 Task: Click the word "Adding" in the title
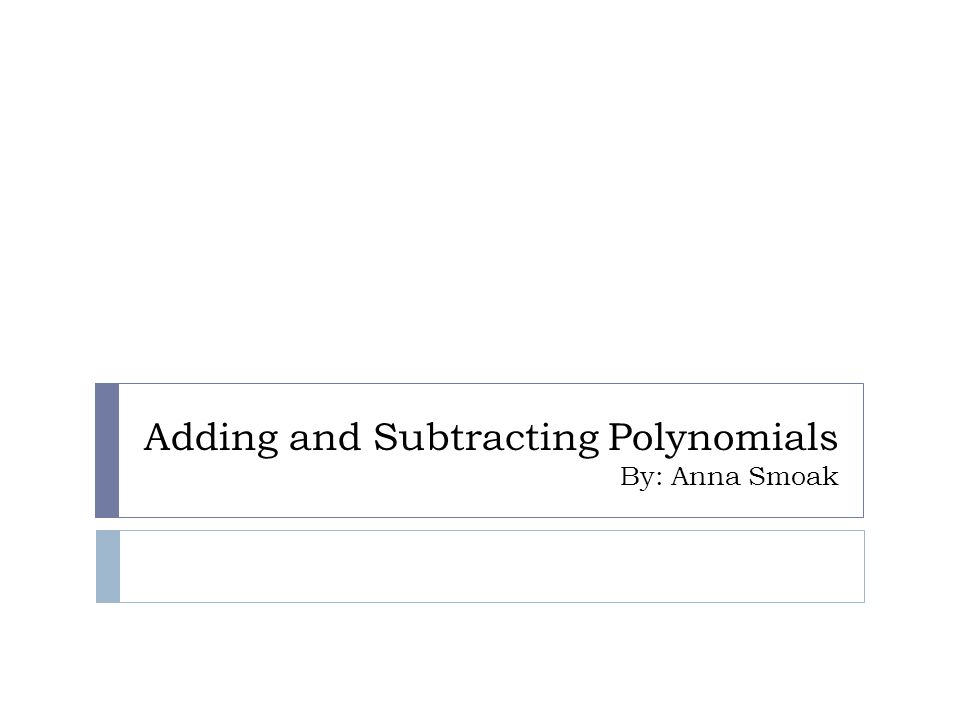pyautogui.click(x=211, y=438)
